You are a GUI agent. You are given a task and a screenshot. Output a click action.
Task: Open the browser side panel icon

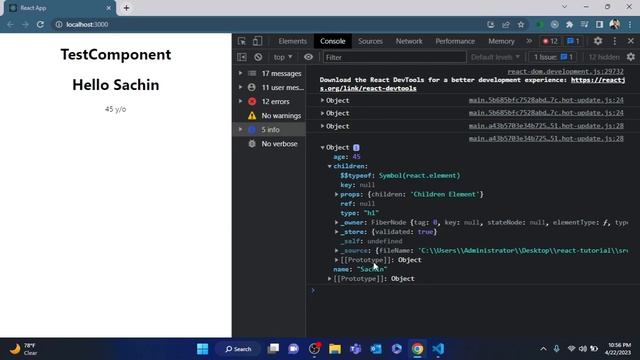pyautogui.click(x=599, y=24)
